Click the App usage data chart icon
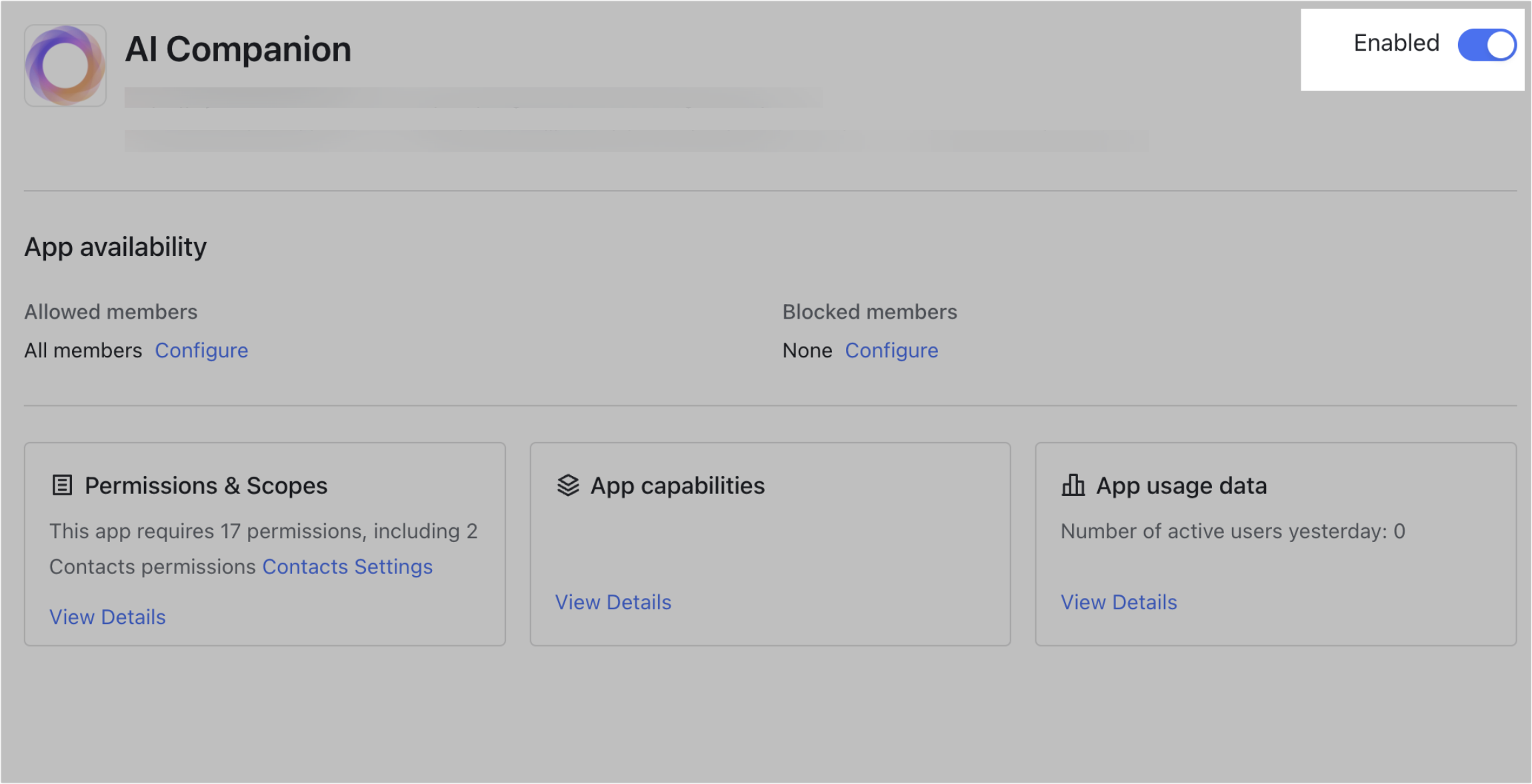 click(x=1073, y=485)
